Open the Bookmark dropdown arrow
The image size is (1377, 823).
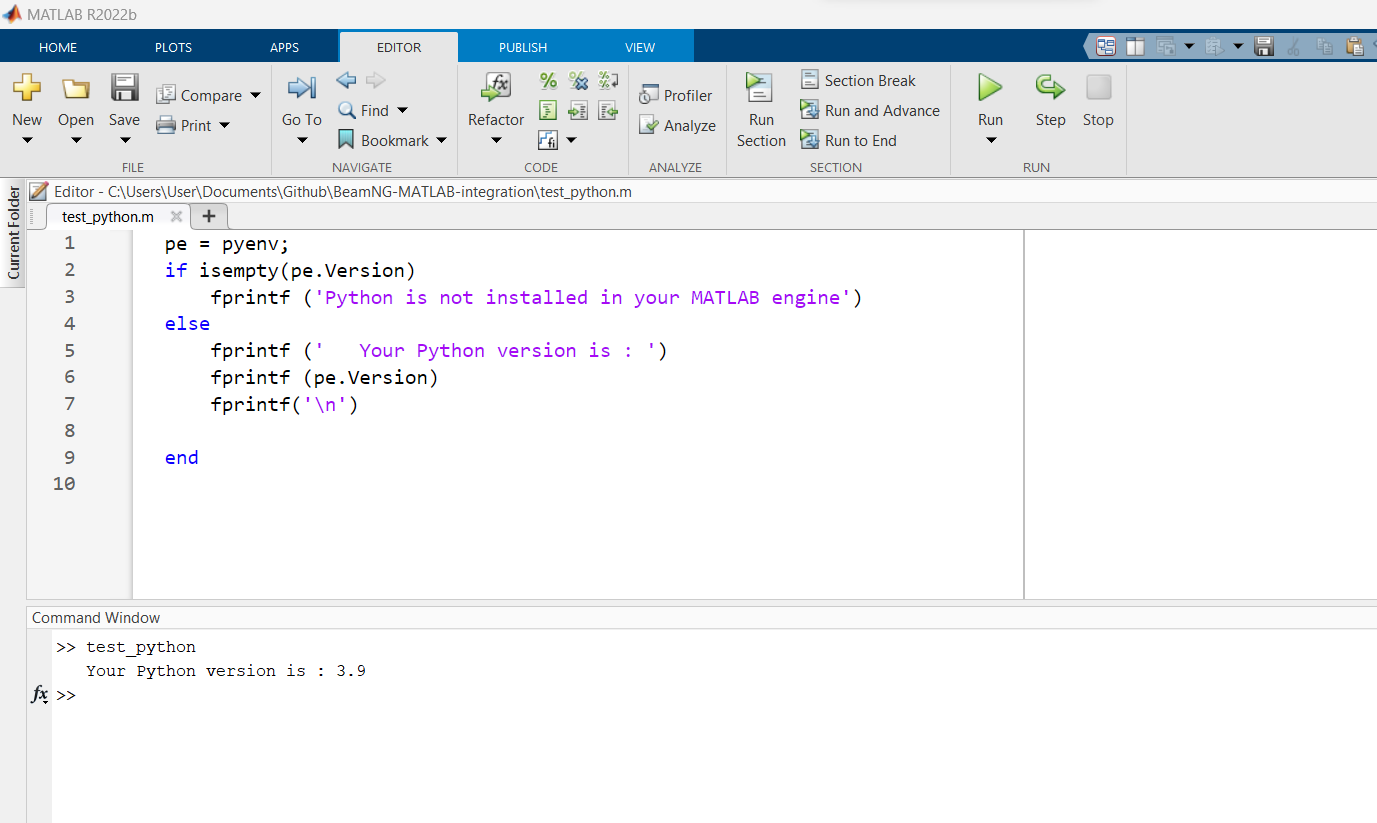(x=441, y=141)
